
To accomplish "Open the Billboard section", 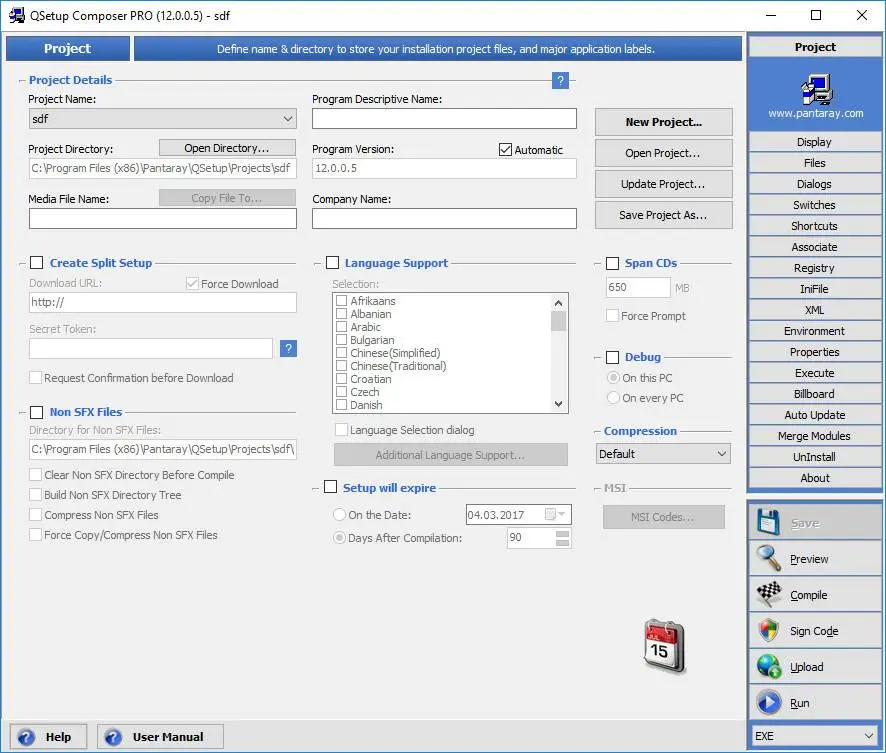I will [814, 394].
